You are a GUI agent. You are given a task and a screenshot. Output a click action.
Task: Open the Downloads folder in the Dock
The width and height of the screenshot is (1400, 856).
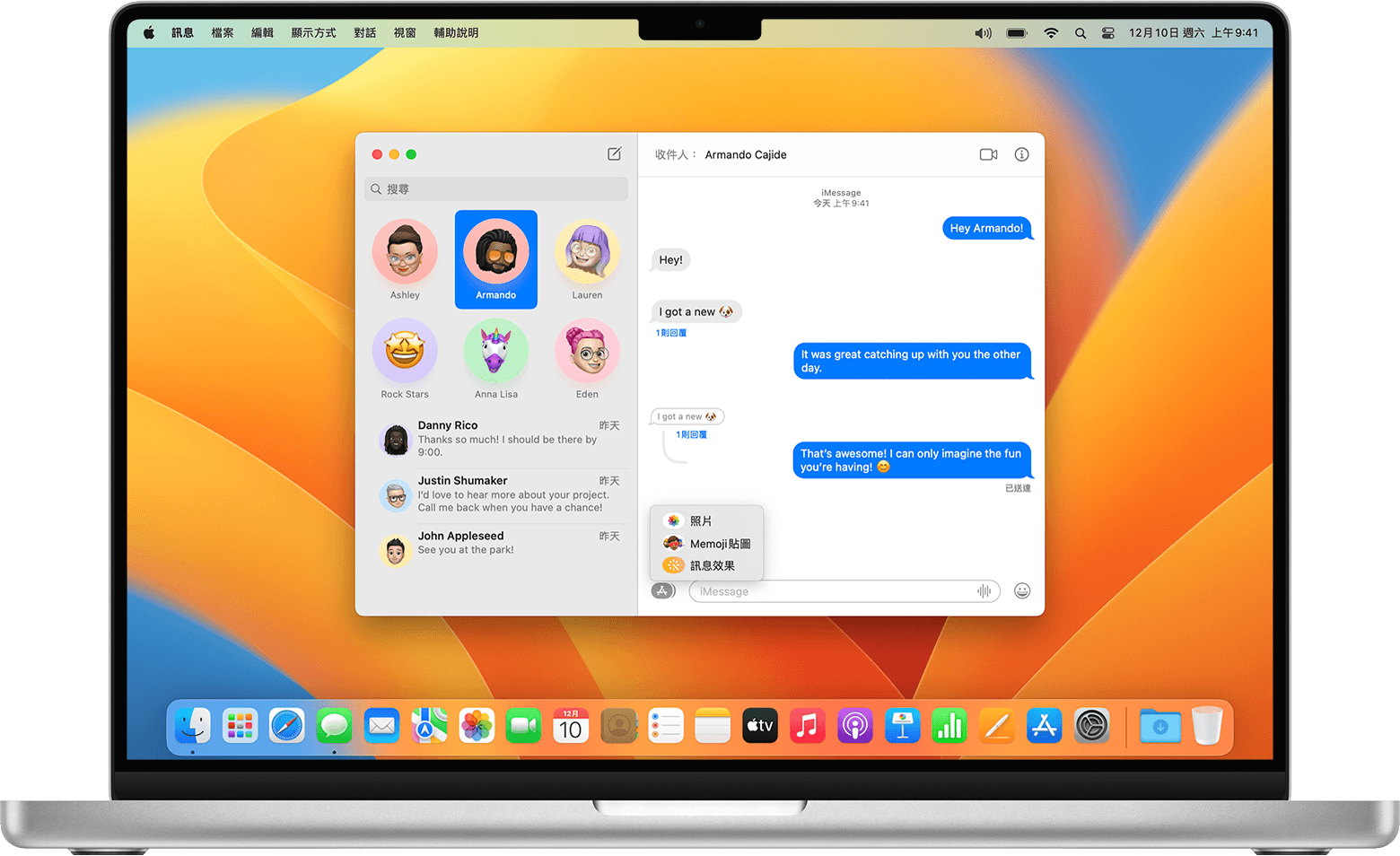click(x=1160, y=725)
